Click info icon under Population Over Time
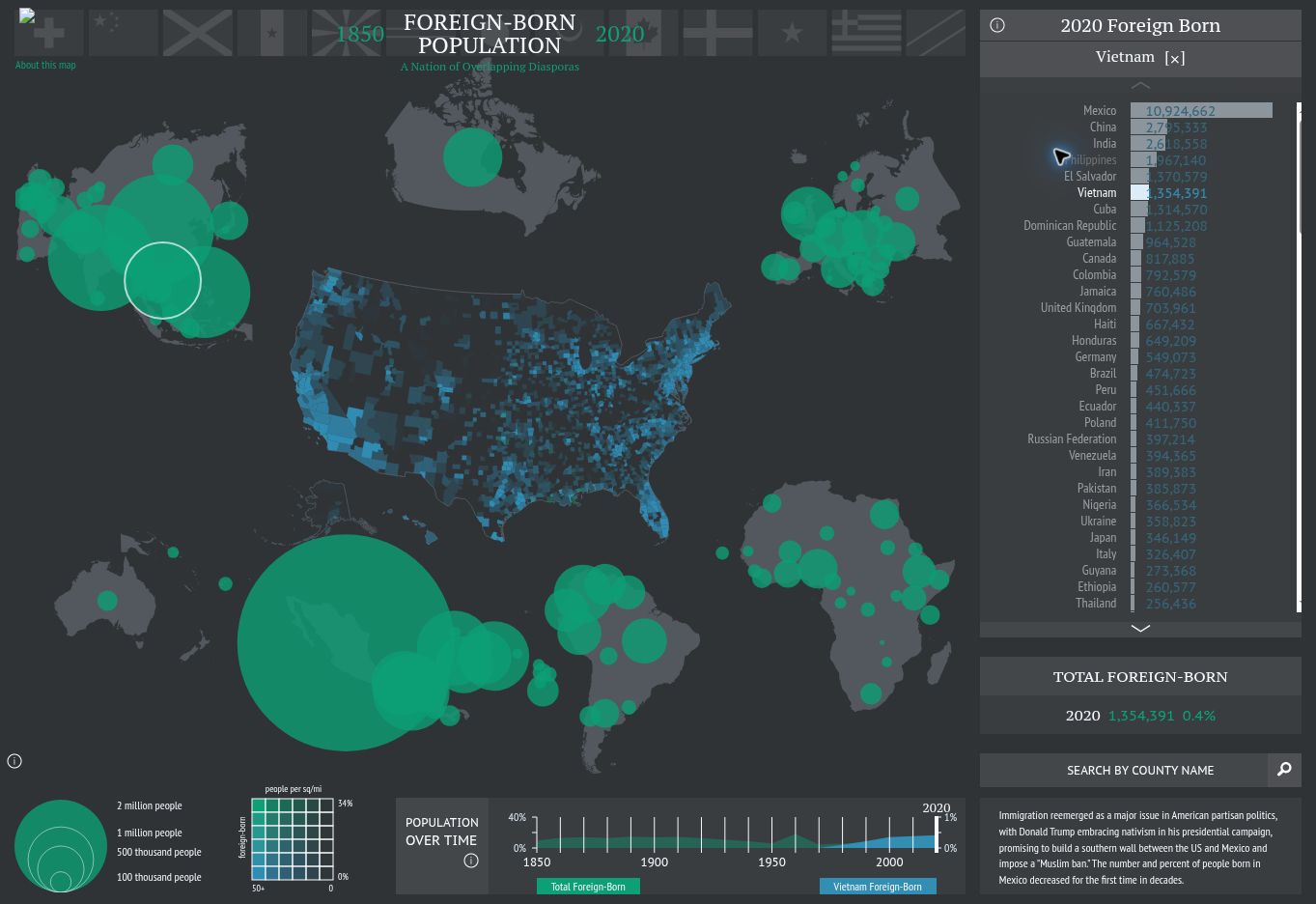1316x904 pixels. tap(471, 861)
